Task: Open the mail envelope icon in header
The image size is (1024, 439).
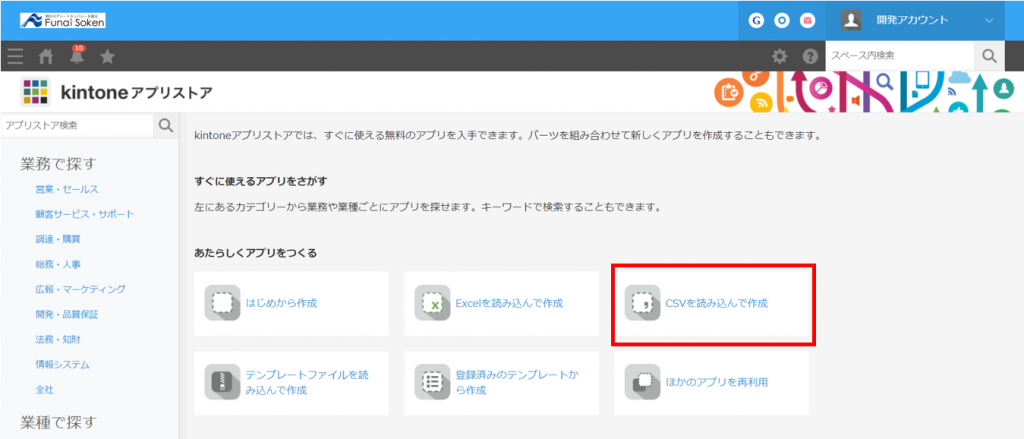Action: click(x=808, y=20)
